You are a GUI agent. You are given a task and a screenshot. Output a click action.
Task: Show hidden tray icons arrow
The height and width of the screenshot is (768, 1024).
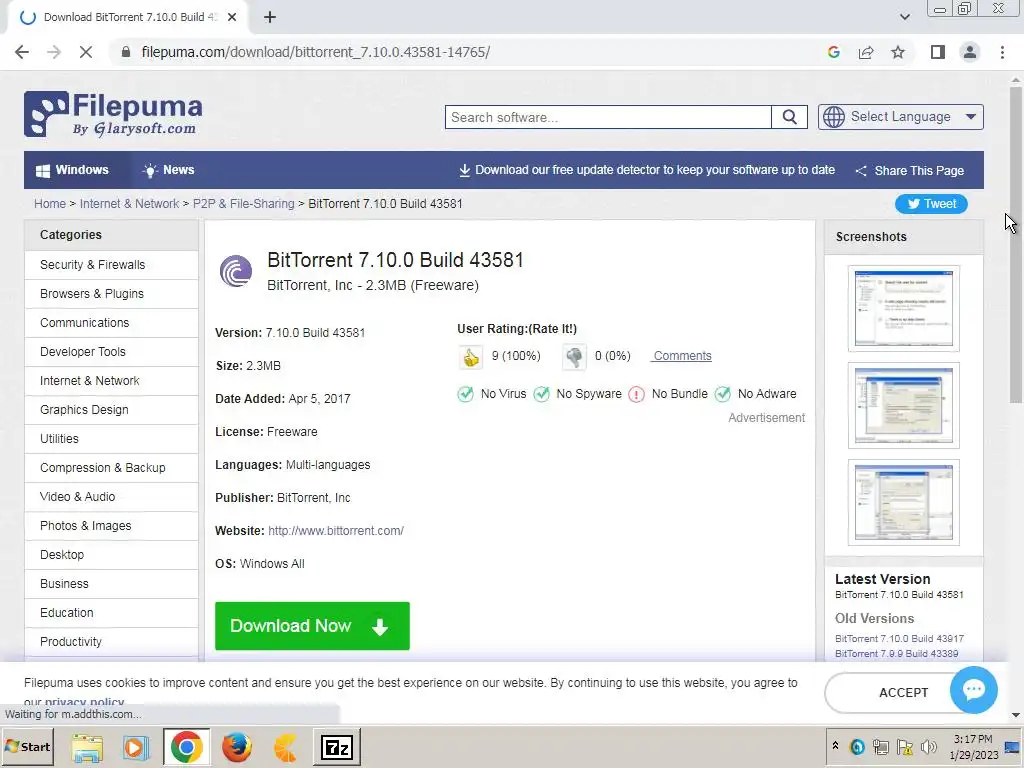coord(835,746)
